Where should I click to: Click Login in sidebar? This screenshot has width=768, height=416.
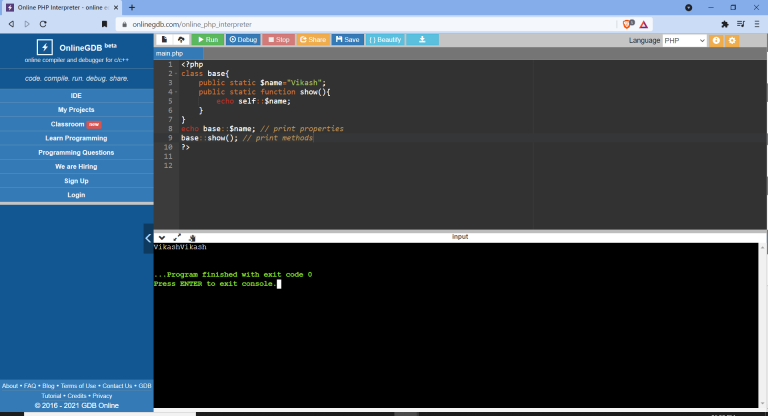76,195
